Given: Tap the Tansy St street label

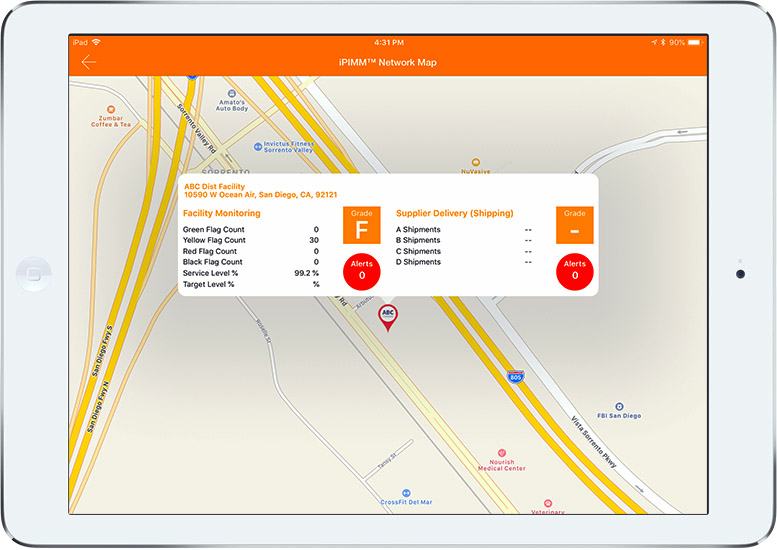Looking at the screenshot, I should 387,461.
